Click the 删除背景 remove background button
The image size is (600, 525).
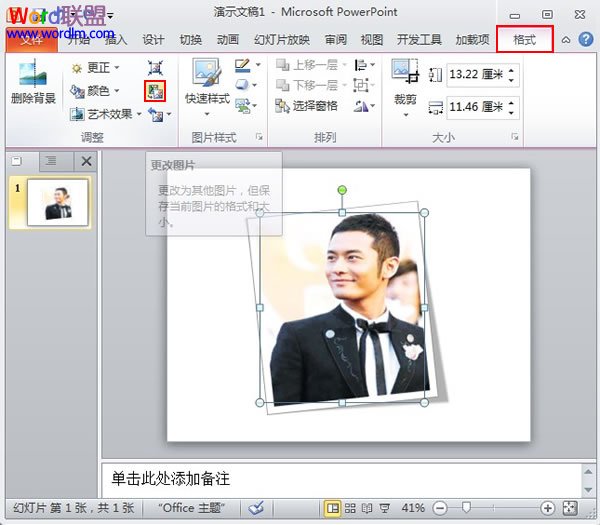pos(33,82)
